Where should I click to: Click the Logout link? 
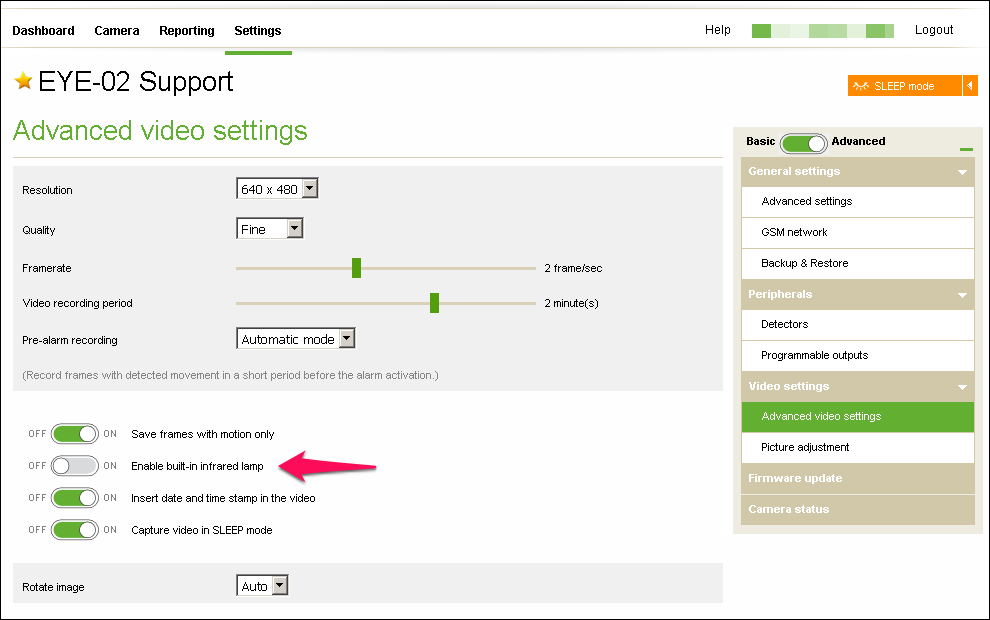pyautogui.click(x=934, y=30)
